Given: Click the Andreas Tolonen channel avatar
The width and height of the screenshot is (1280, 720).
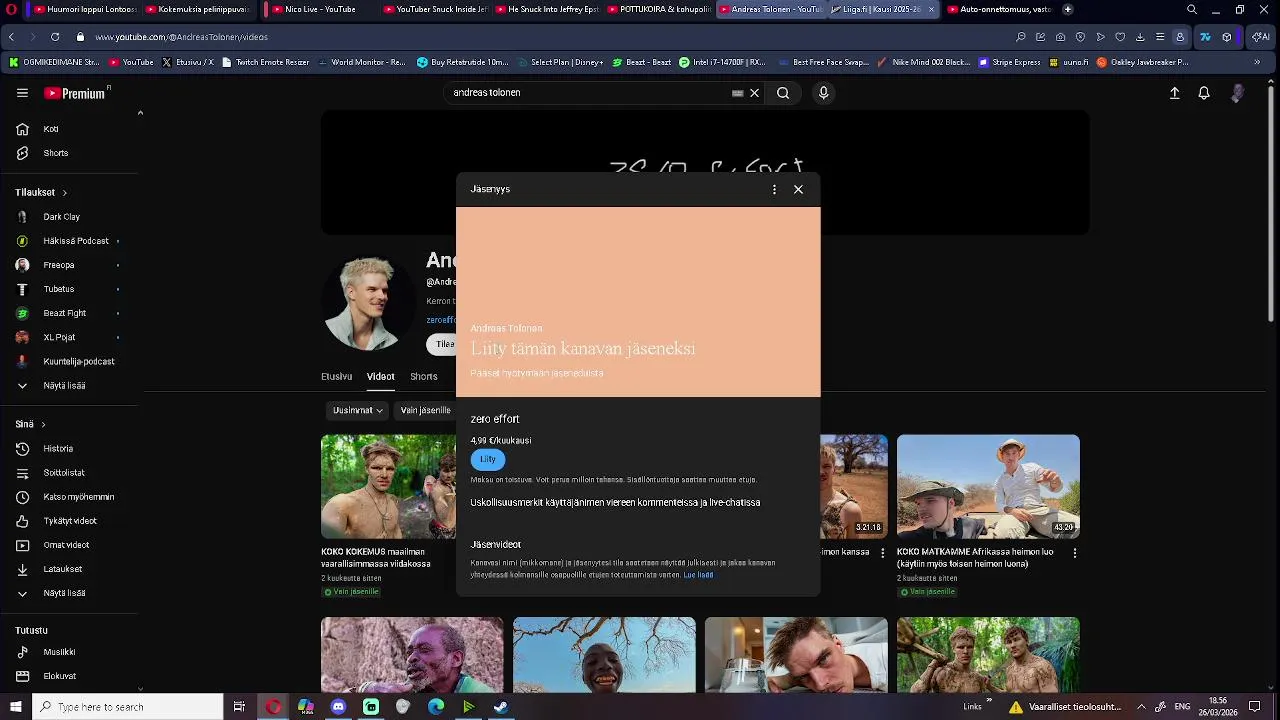Looking at the screenshot, I should click(x=368, y=303).
